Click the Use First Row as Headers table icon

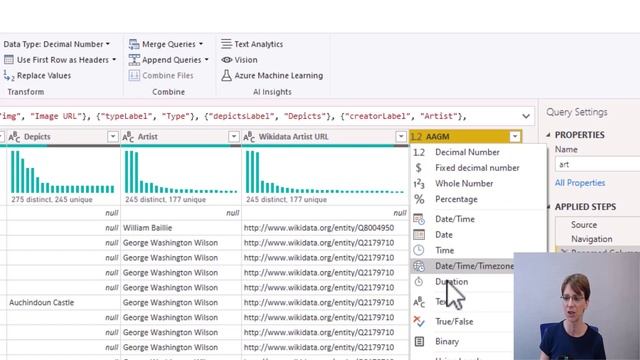tap(9, 60)
